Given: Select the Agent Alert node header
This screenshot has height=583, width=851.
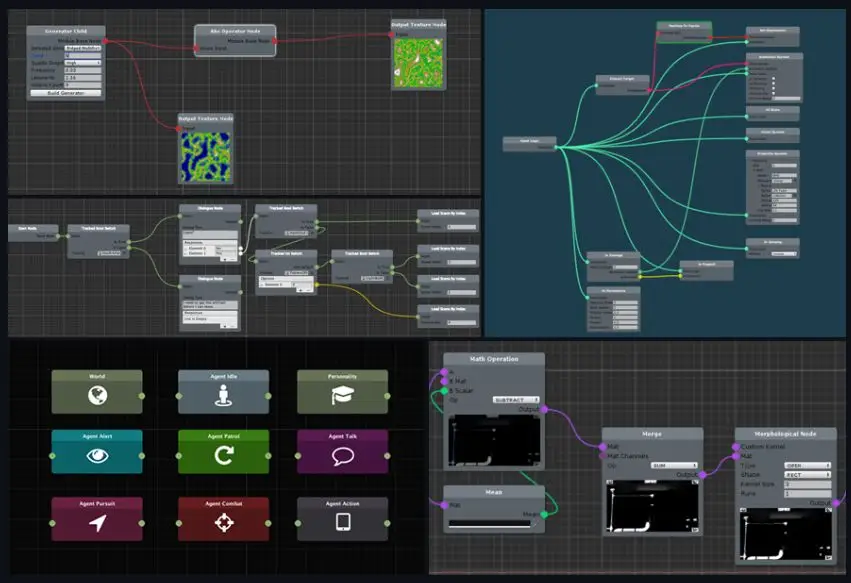Looking at the screenshot, I should coord(97,436).
